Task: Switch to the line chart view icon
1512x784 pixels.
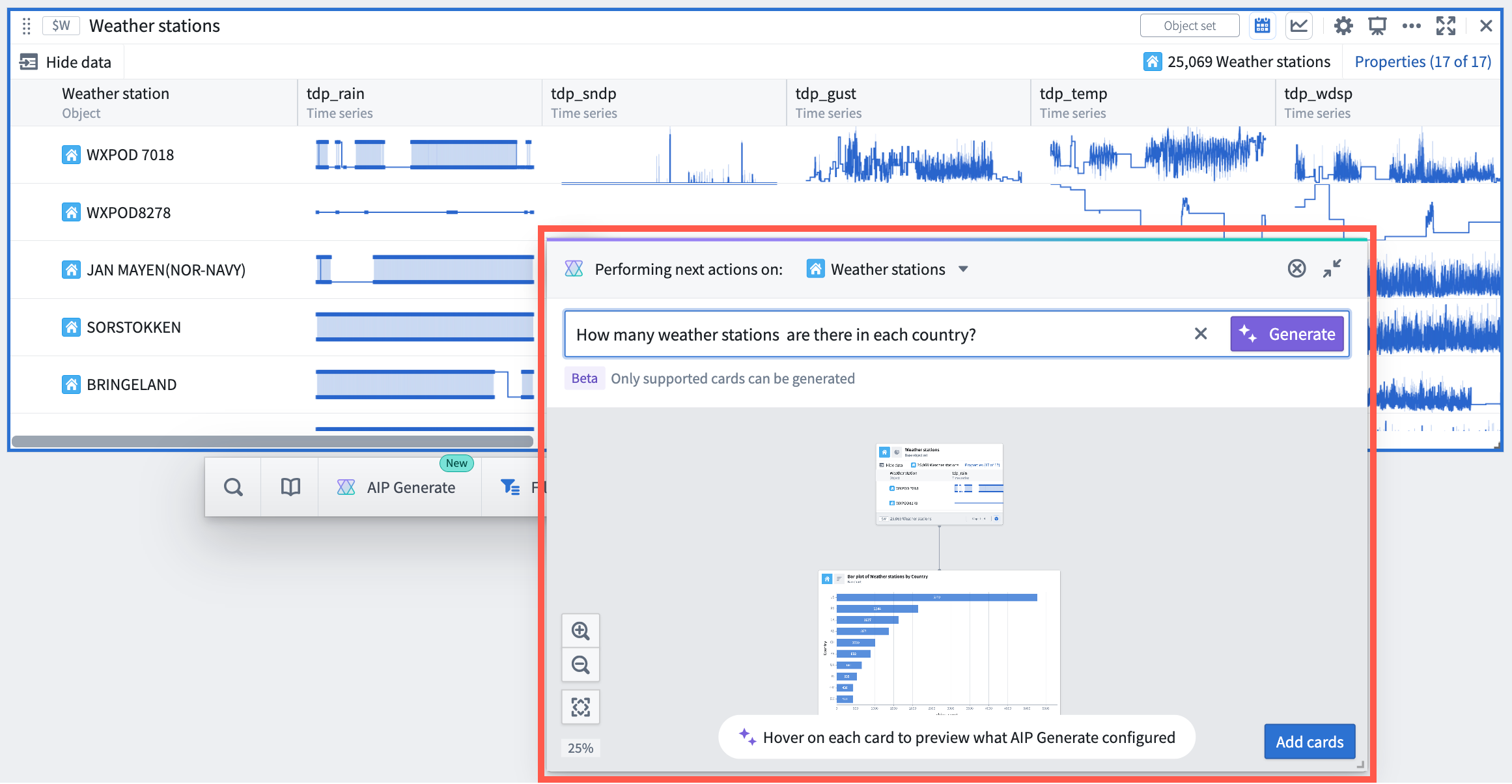Action: pos(1299,26)
